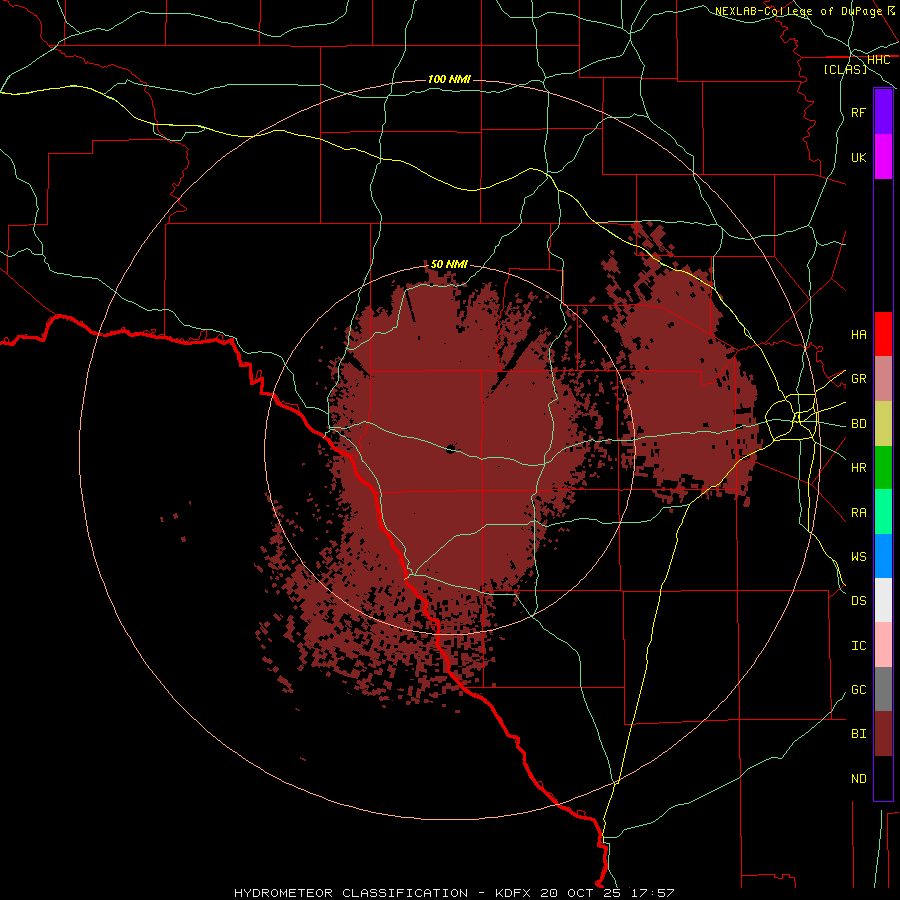The image size is (900, 900).
Task: Click the 50 NMI range ring label
Action: pos(449,264)
